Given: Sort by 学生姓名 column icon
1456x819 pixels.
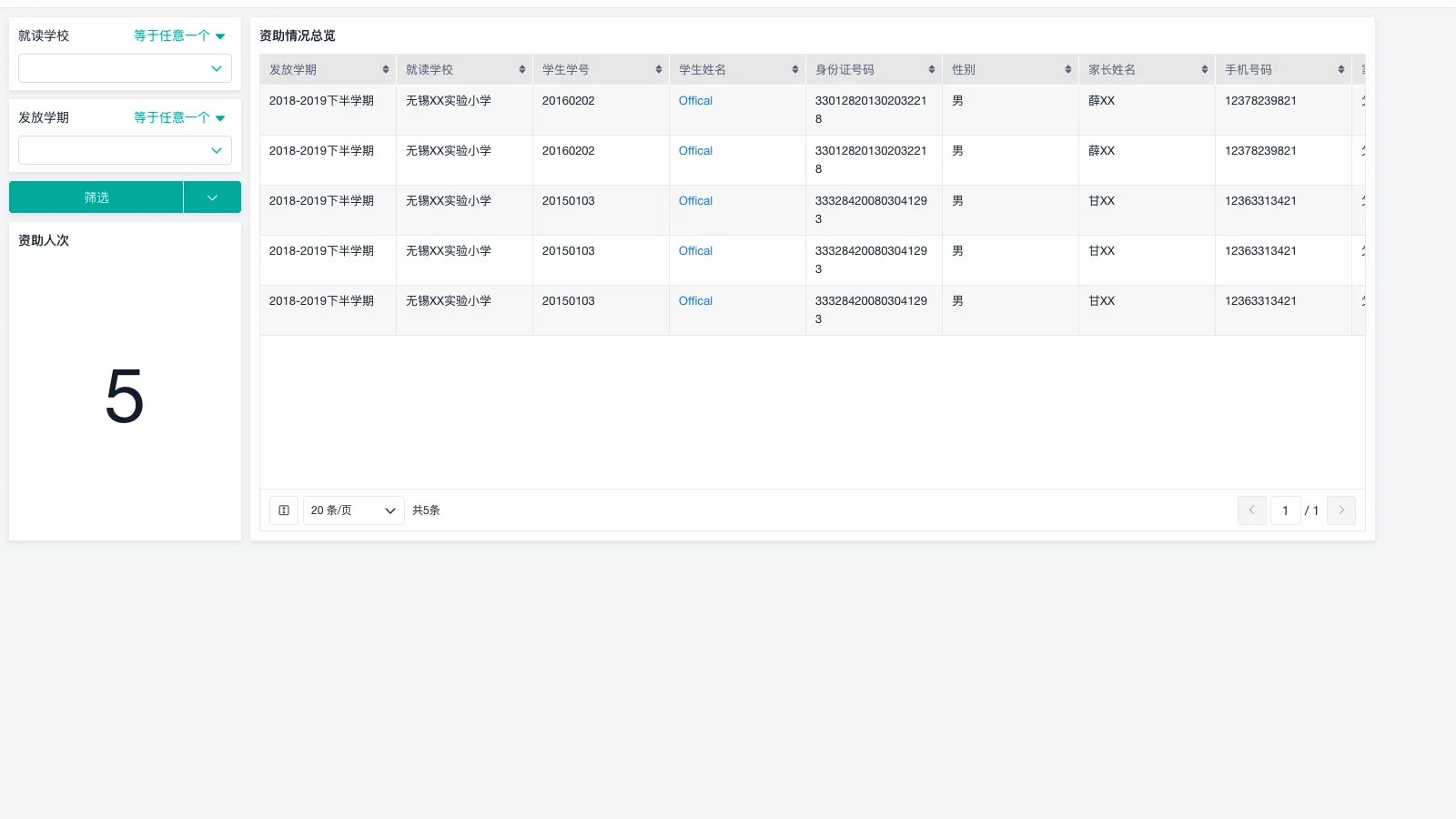Looking at the screenshot, I should pyautogui.click(x=795, y=70).
